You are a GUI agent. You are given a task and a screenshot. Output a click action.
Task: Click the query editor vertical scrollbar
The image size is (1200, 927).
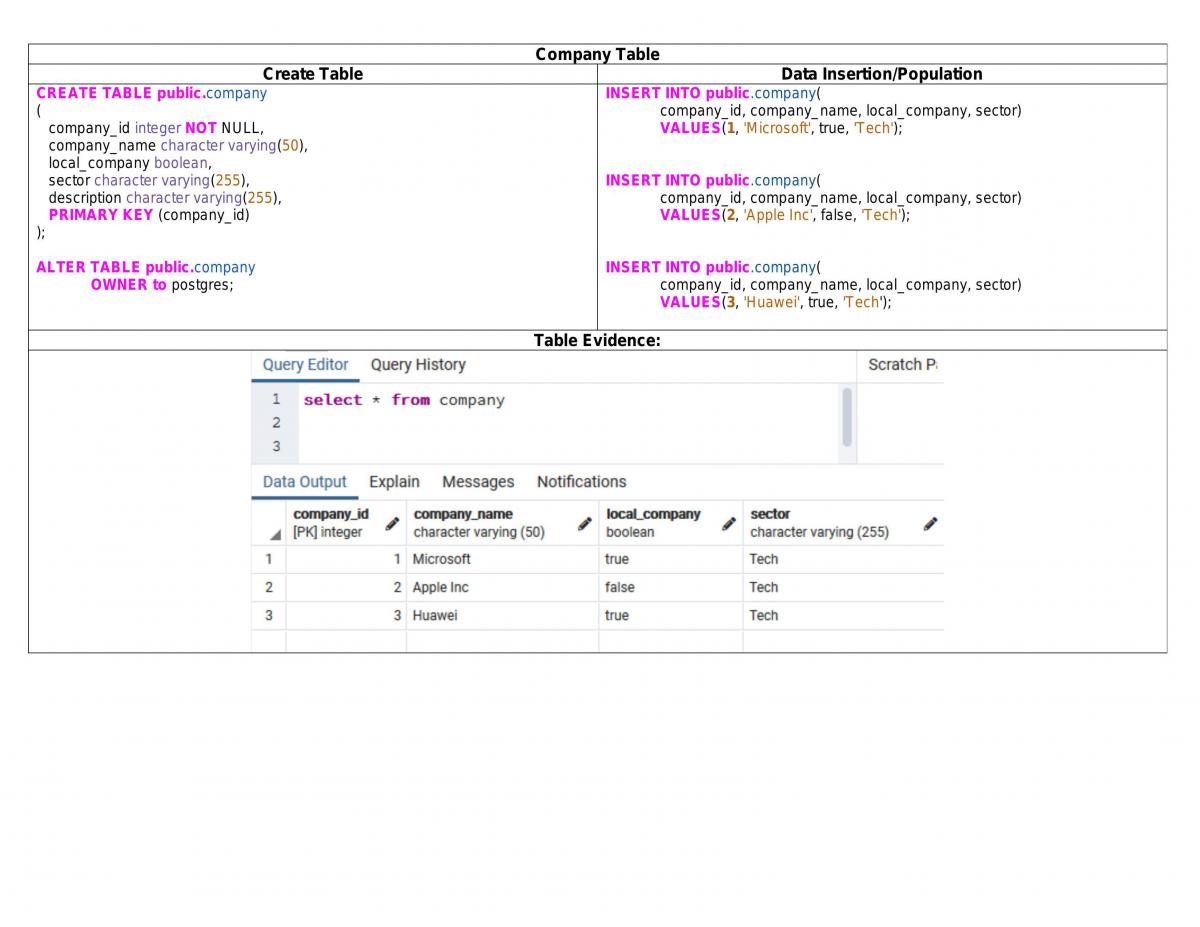[x=847, y=417]
